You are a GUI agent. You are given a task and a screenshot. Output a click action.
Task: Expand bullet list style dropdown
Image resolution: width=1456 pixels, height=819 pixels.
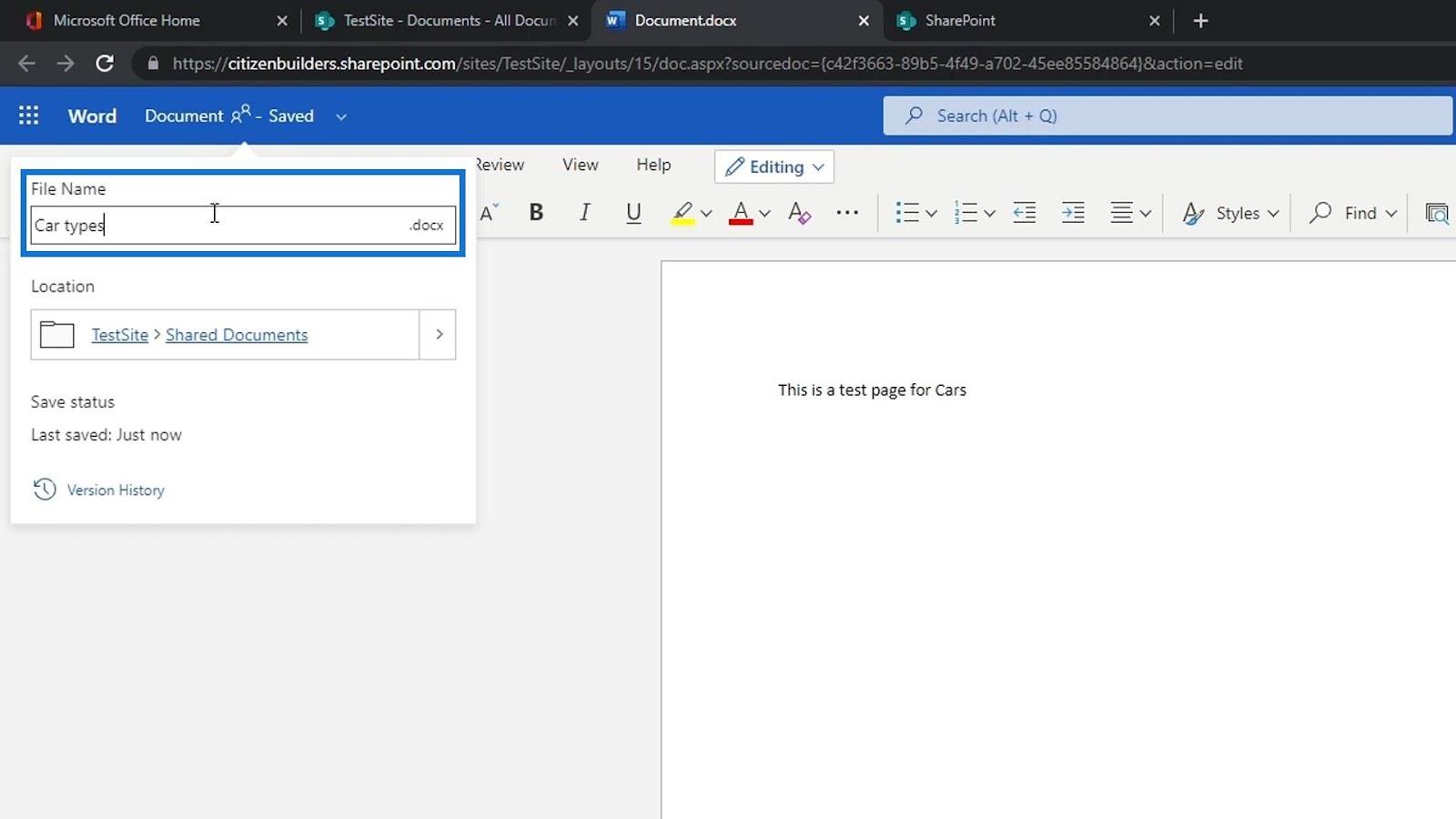[931, 214]
